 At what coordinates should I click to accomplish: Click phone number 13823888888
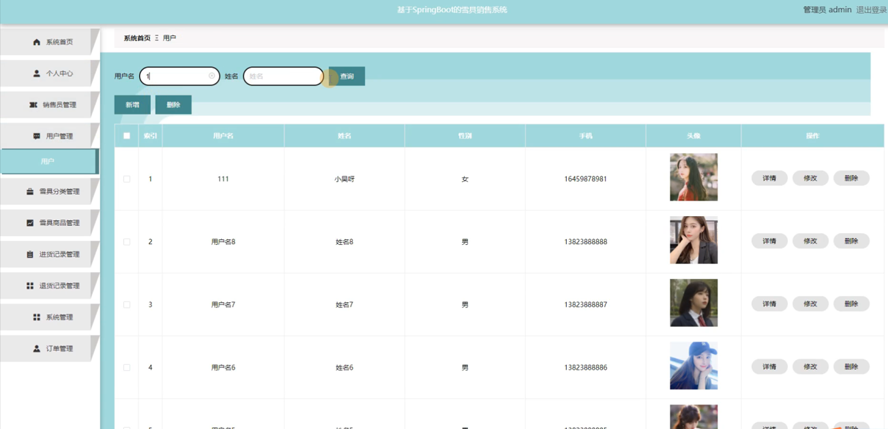(586, 242)
